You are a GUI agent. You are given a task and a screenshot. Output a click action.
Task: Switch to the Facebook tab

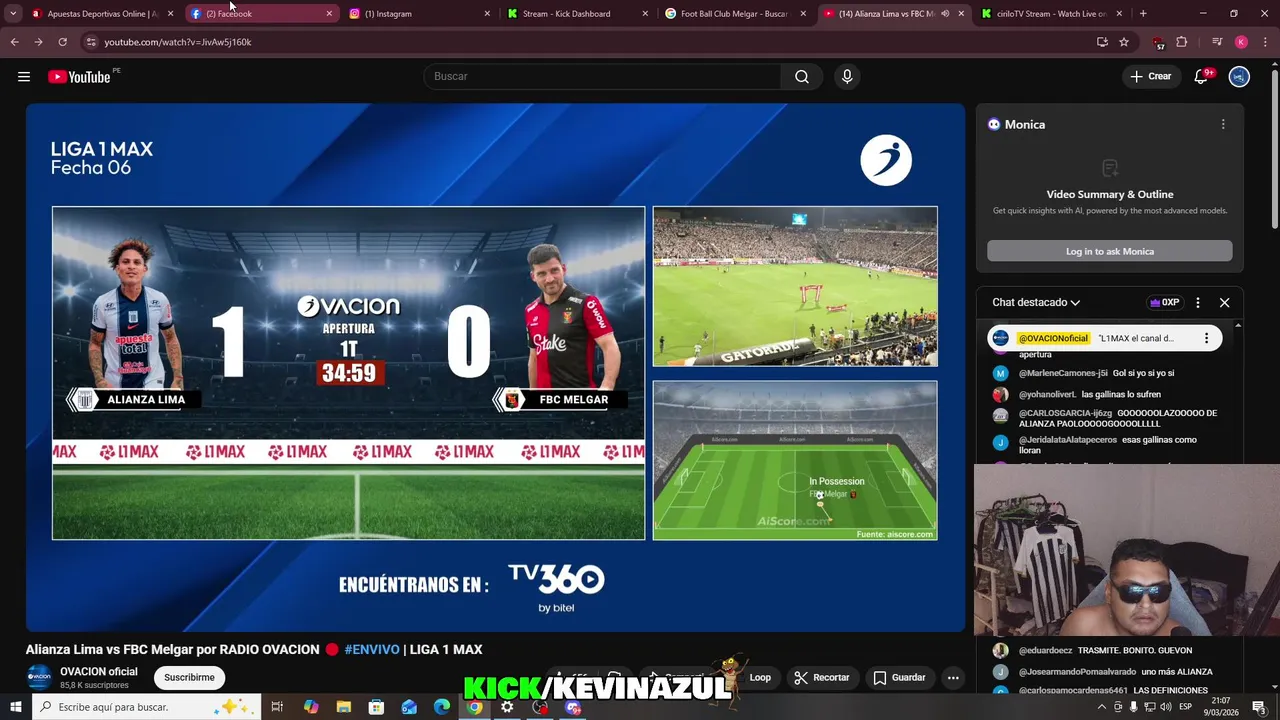point(260,14)
